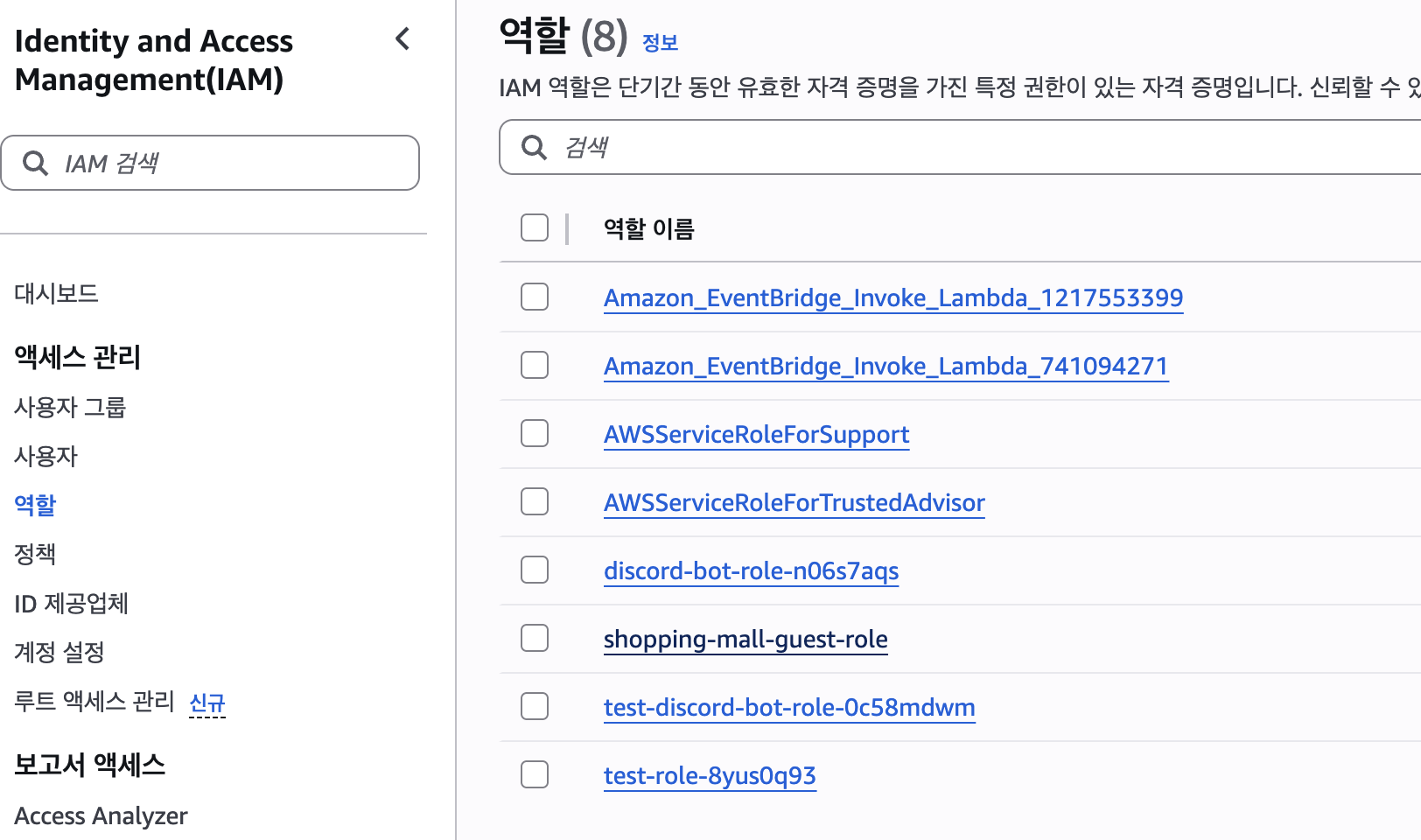Viewport: 1421px width, 840px height.
Task: Go to 사용자 그룹 in sidebar
Action: click(70, 407)
